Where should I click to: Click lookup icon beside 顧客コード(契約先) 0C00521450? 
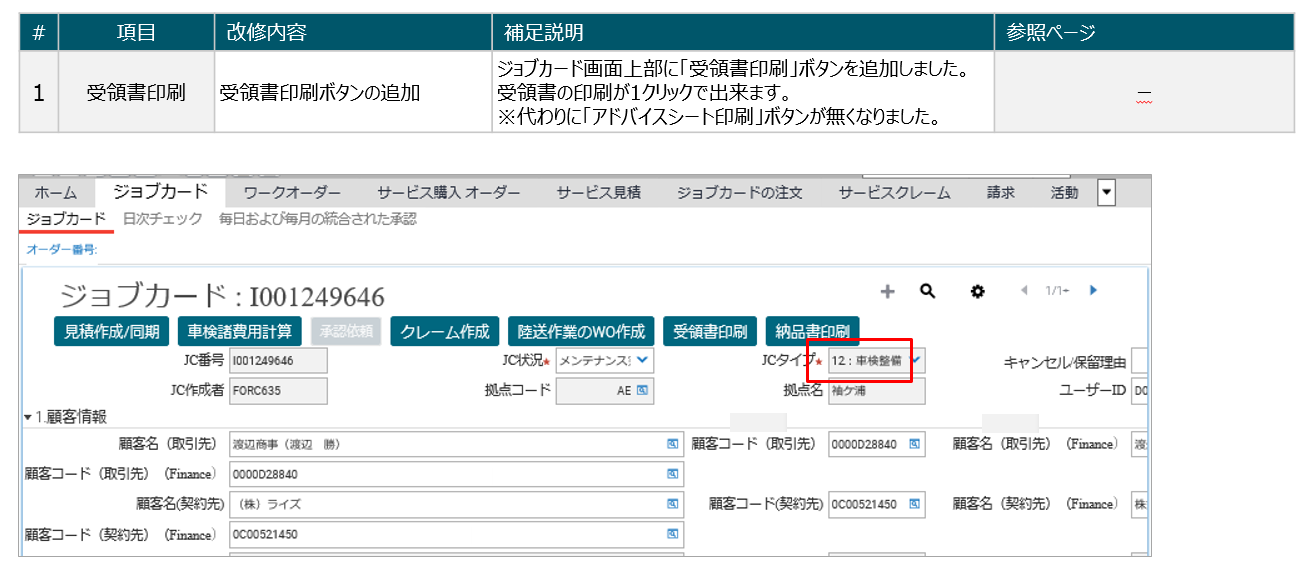(914, 504)
